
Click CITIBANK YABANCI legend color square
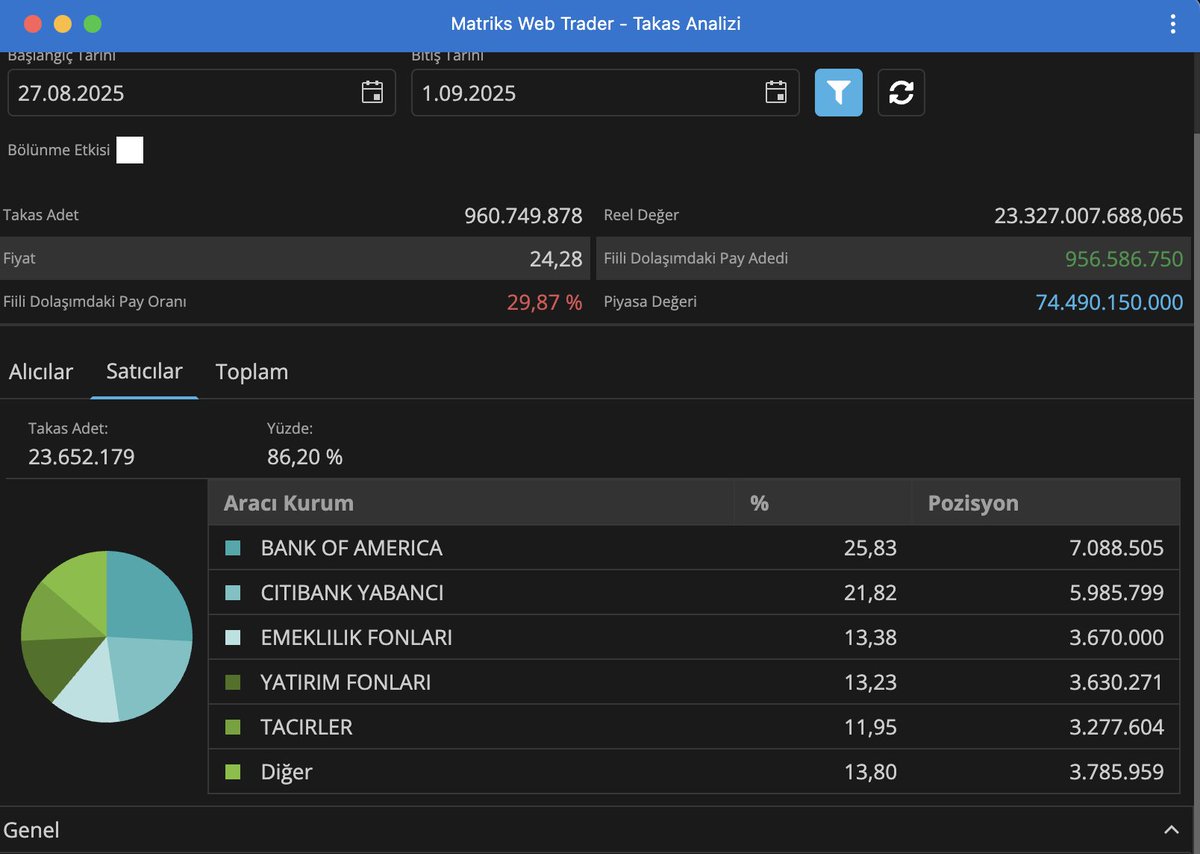(233, 593)
